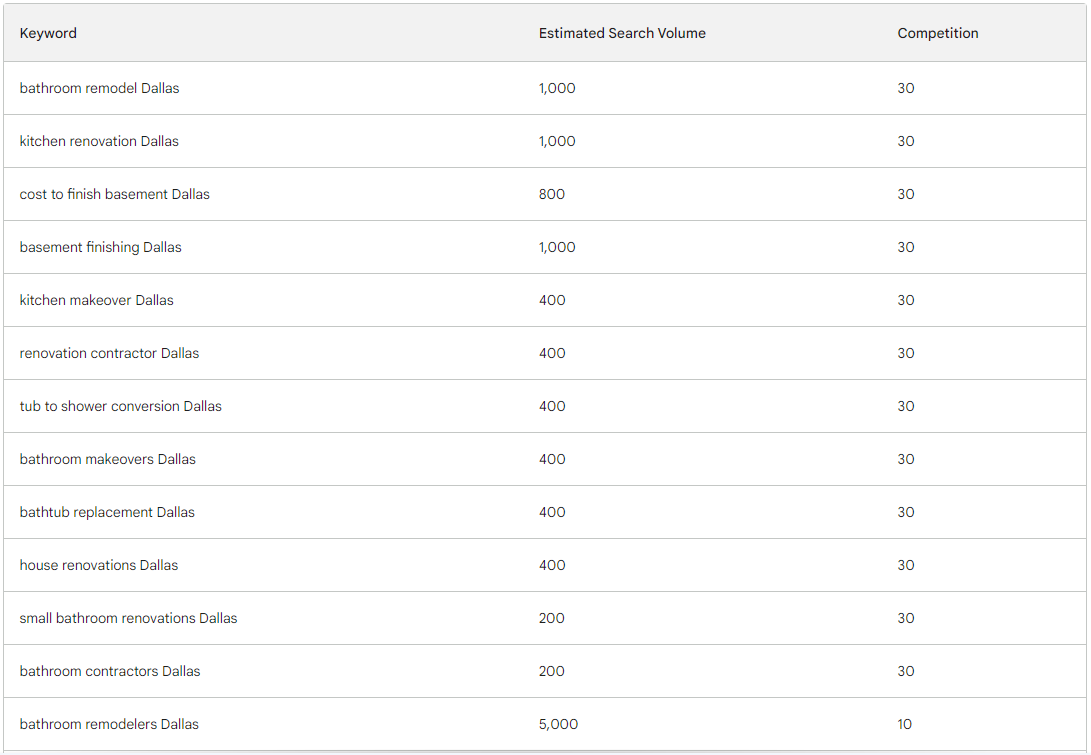The image size is (1091, 755).
Task: Click 'kitchen makeover Dallas' in the table
Action: coord(95,300)
